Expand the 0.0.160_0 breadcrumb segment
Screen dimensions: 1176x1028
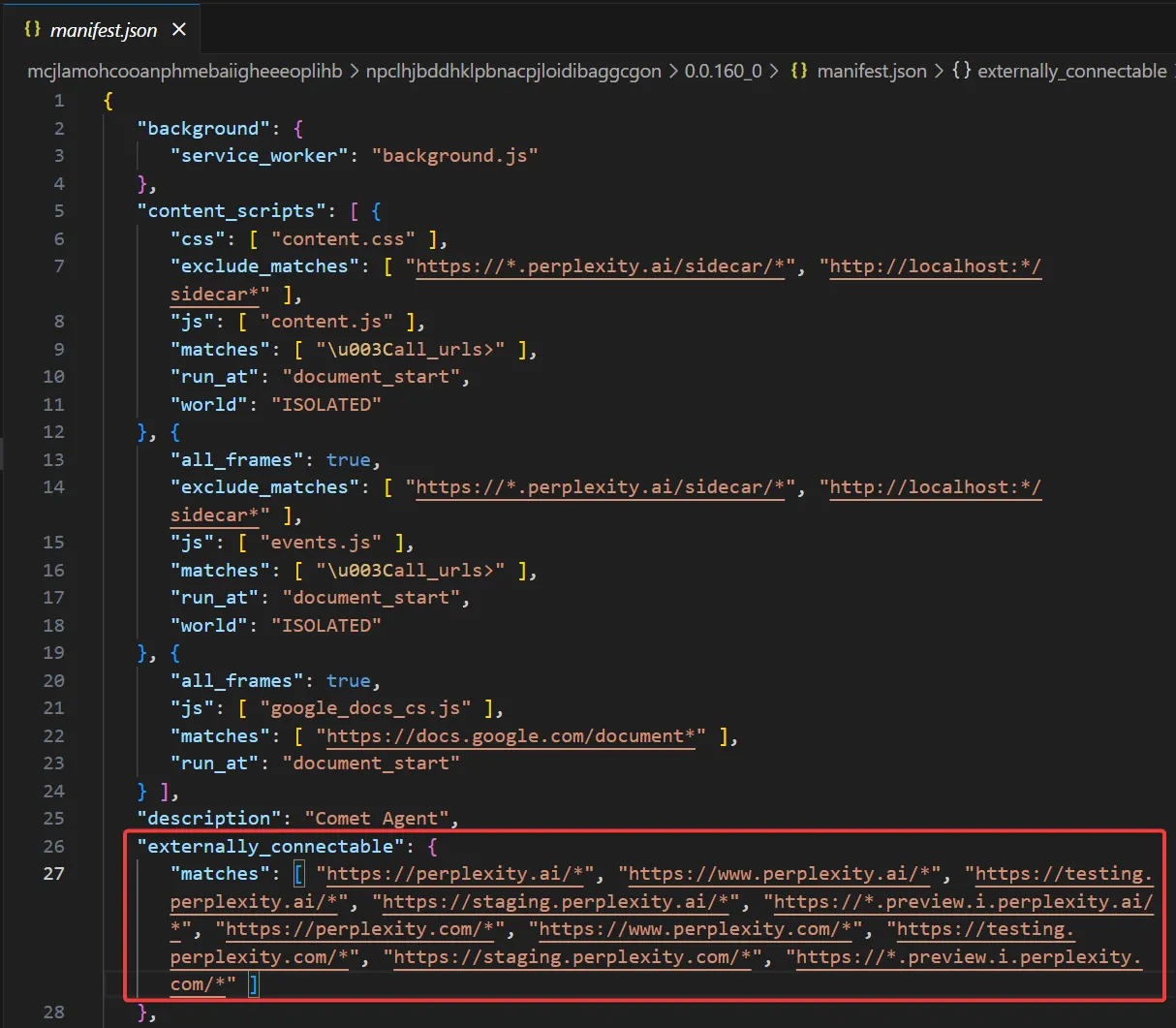pyautogui.click(x=723, y=71)
